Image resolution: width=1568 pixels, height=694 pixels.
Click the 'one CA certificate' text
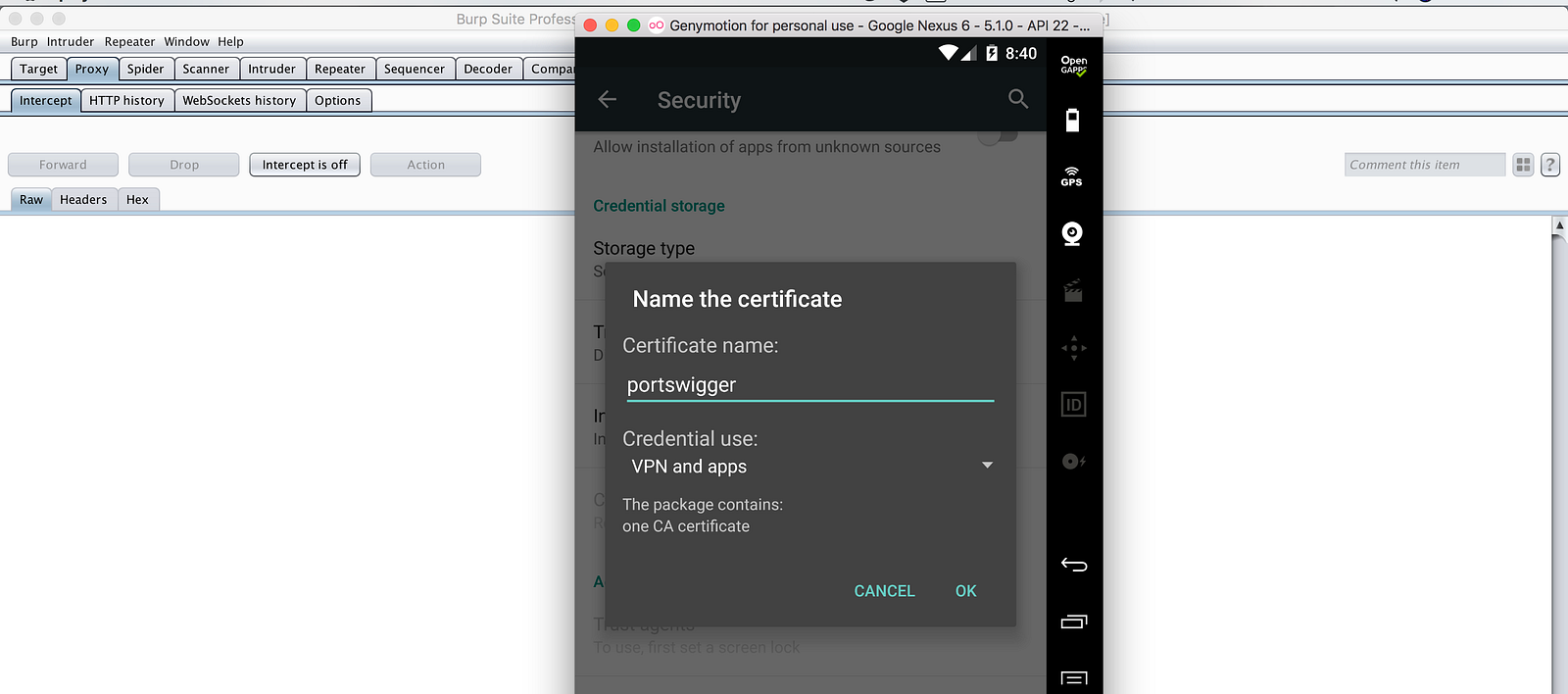coord(686,526)
